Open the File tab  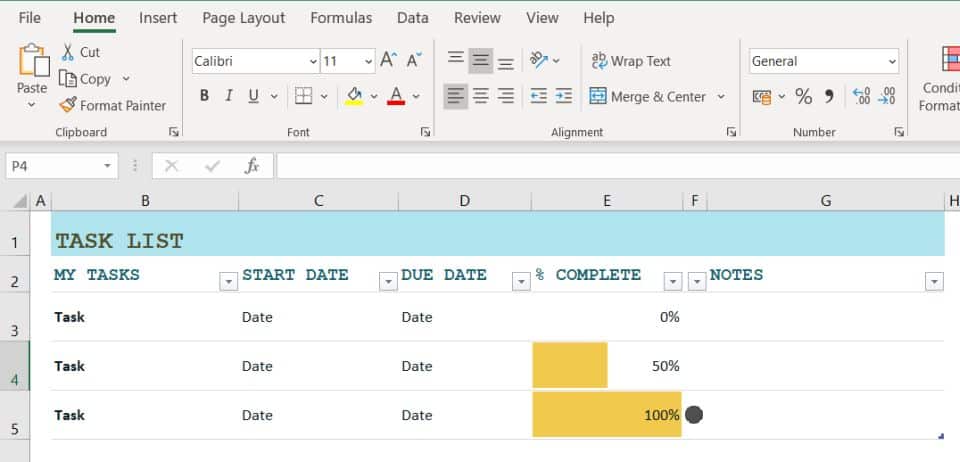point(29,18)
